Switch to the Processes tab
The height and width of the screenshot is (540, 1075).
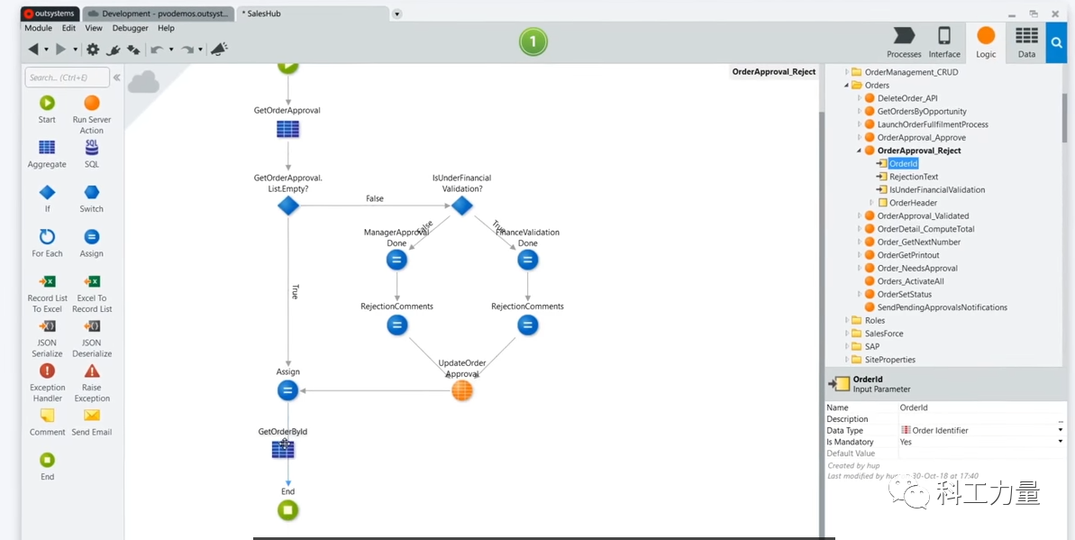tap(904, 43)
